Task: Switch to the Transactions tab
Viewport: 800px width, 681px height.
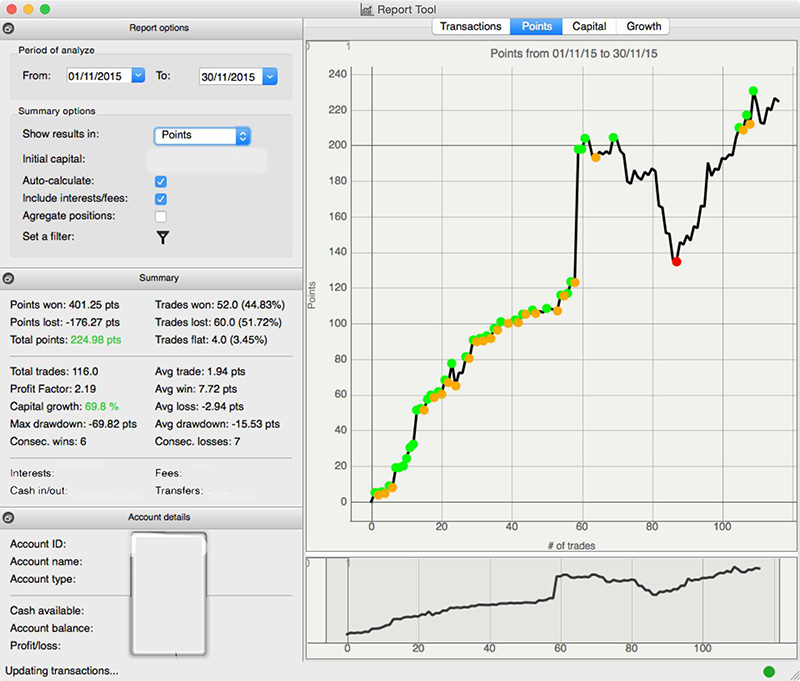Action: click(471, 26)
